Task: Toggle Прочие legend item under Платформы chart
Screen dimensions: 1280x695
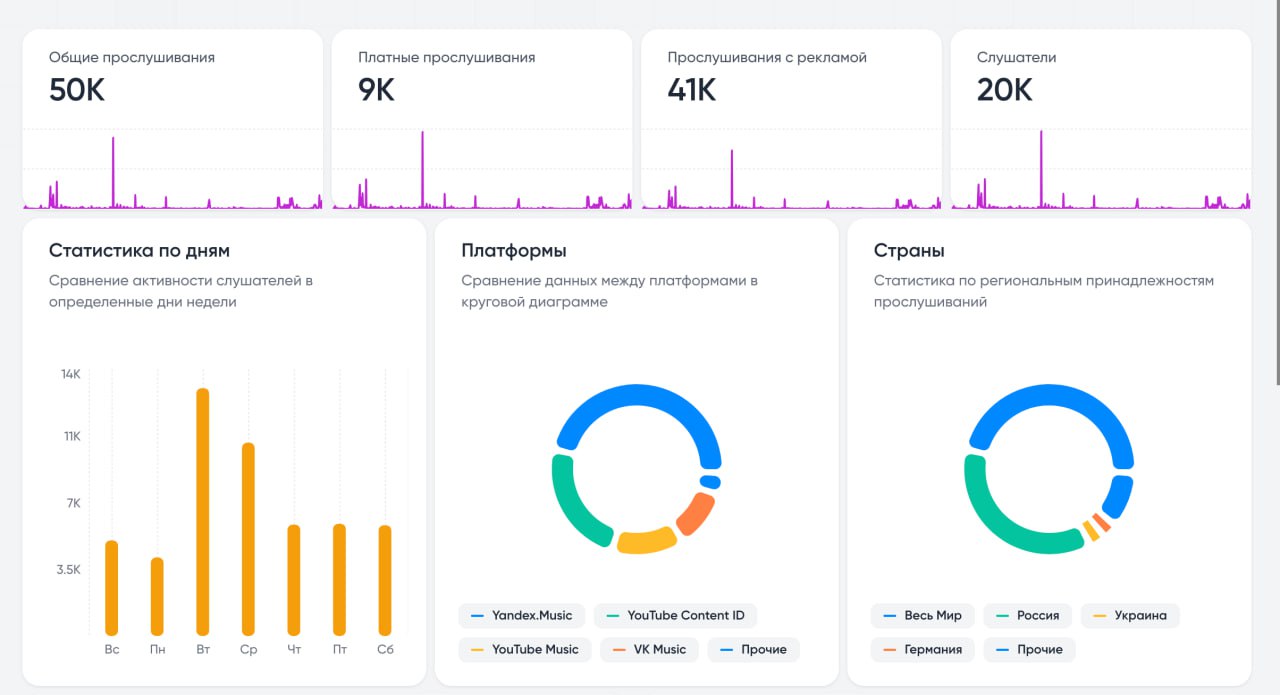Action: [x=753, y=649]
